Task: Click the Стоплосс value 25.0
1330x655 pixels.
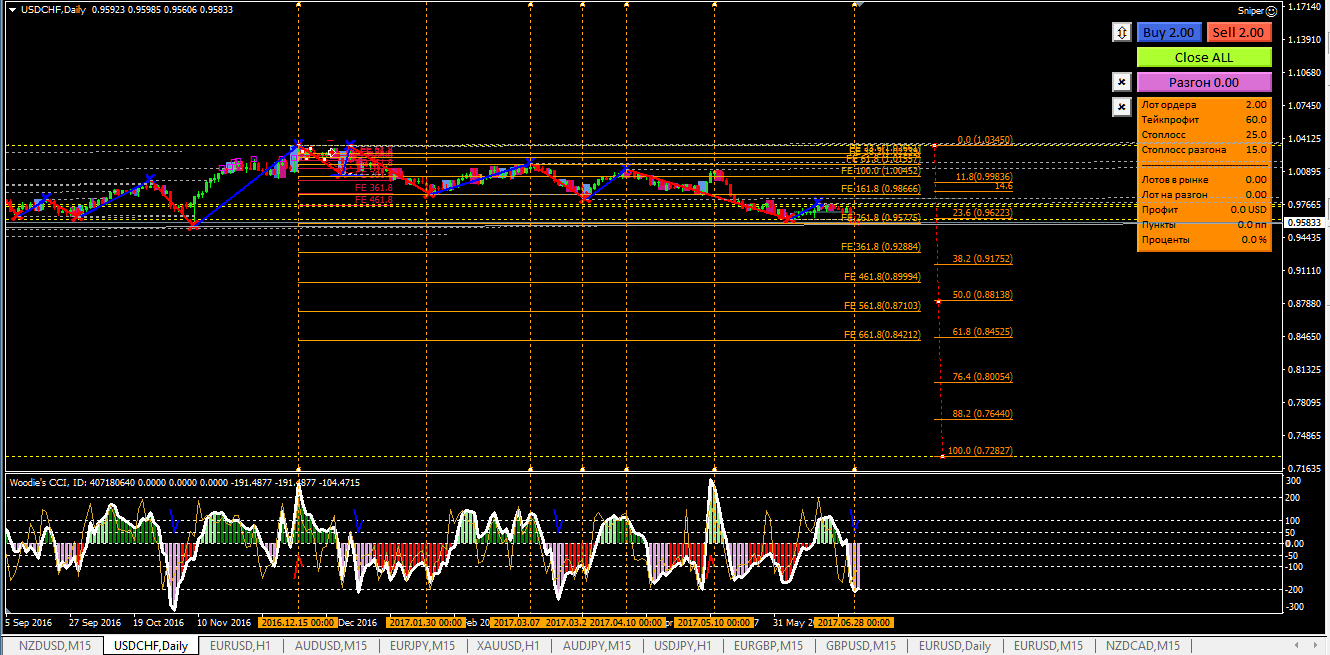Action: point(1256,134)
